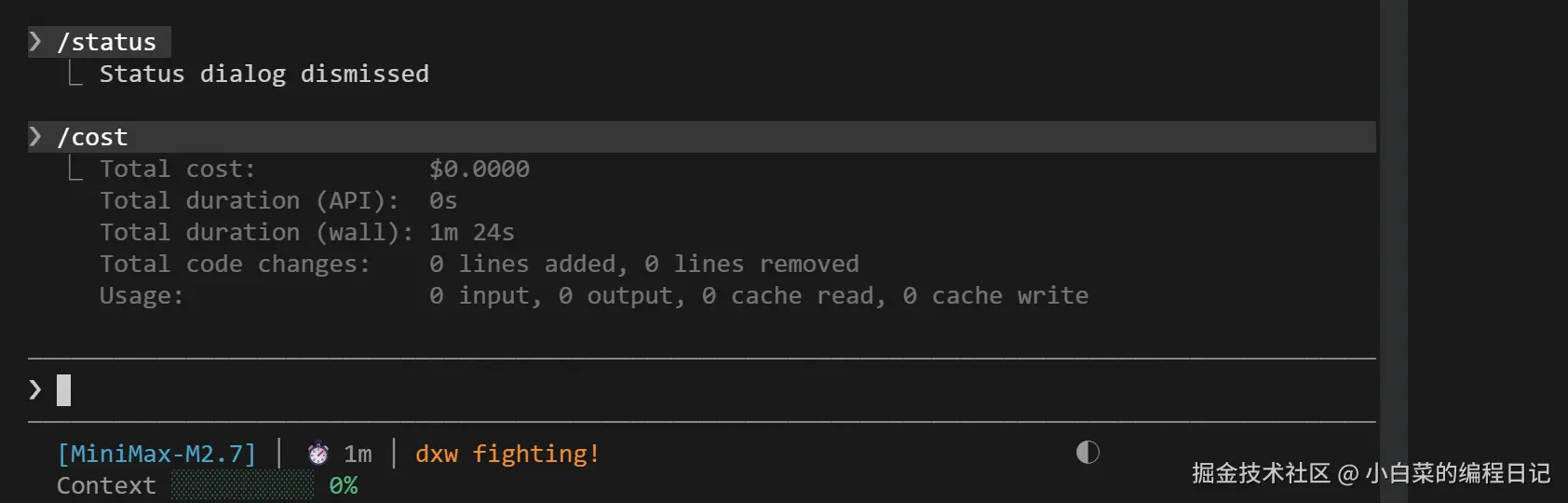Click the chevron before the /cost command
The height and width of the screenshot is (503, 1568).
click(x=35, y=137)
